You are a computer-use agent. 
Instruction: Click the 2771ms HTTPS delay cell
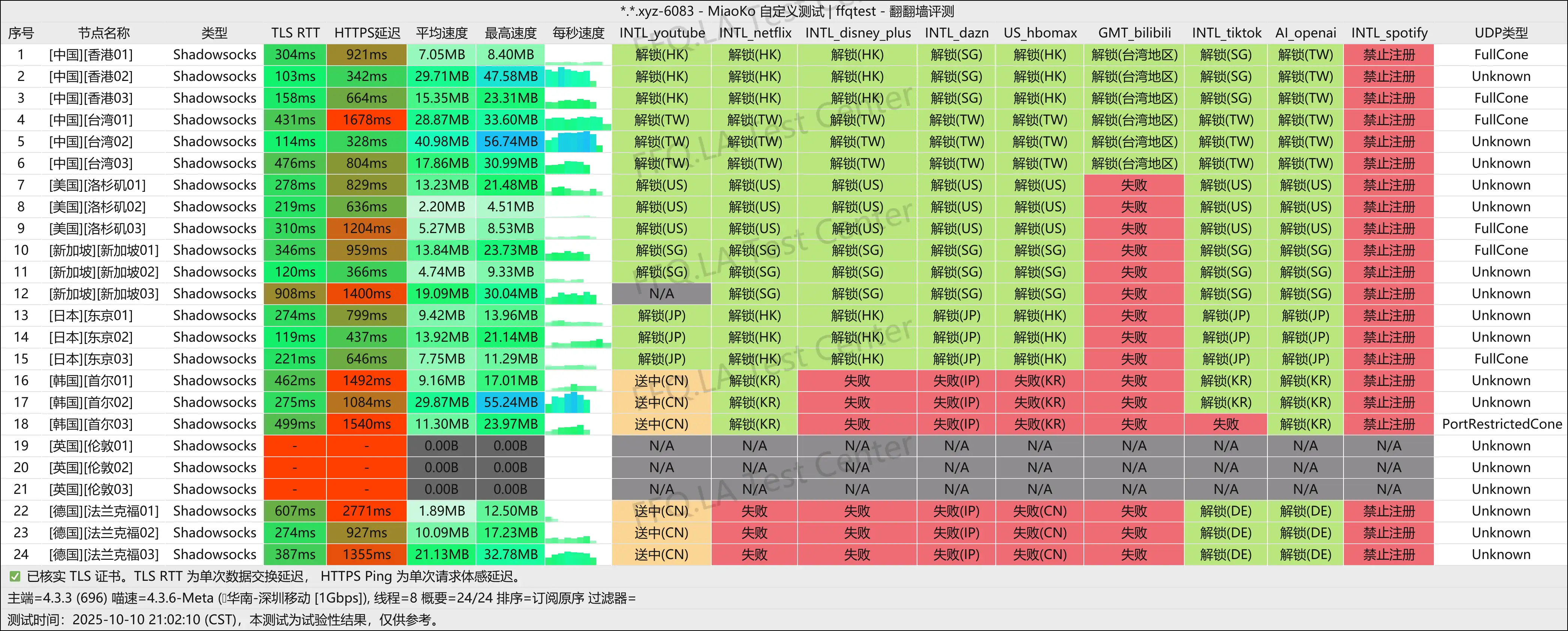(367, 511)
